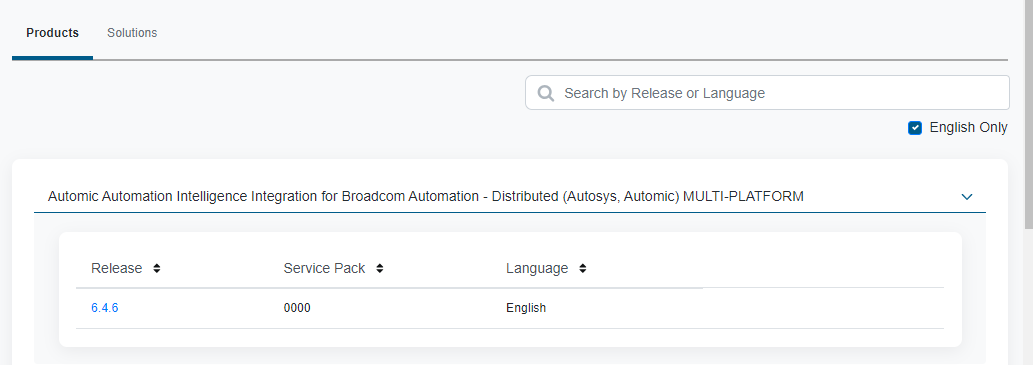Sort the table by Release column
The width and height of the screenshot is (1033, 365).
coord(156,268)
